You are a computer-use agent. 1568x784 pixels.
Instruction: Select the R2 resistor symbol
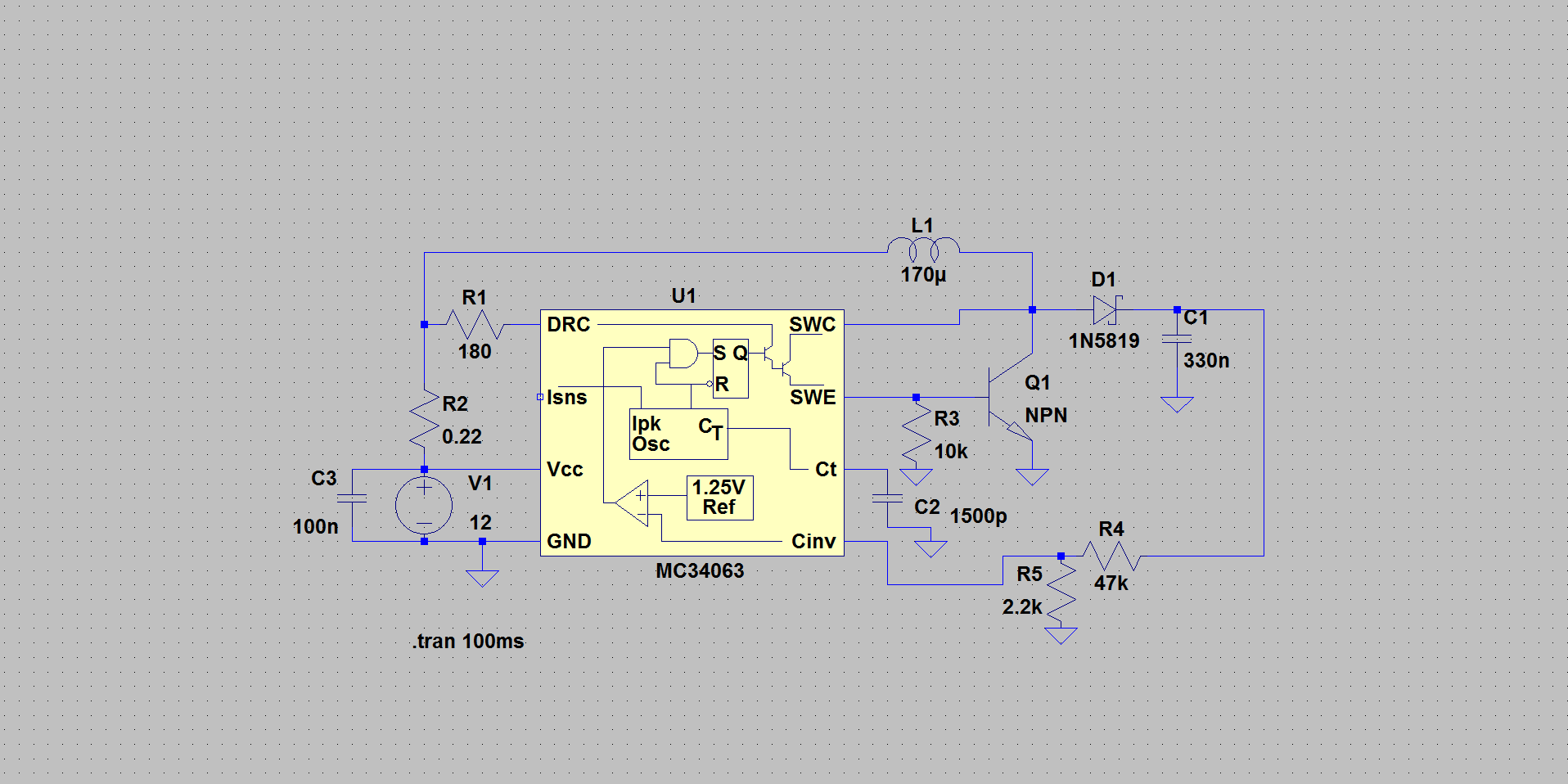424,419
